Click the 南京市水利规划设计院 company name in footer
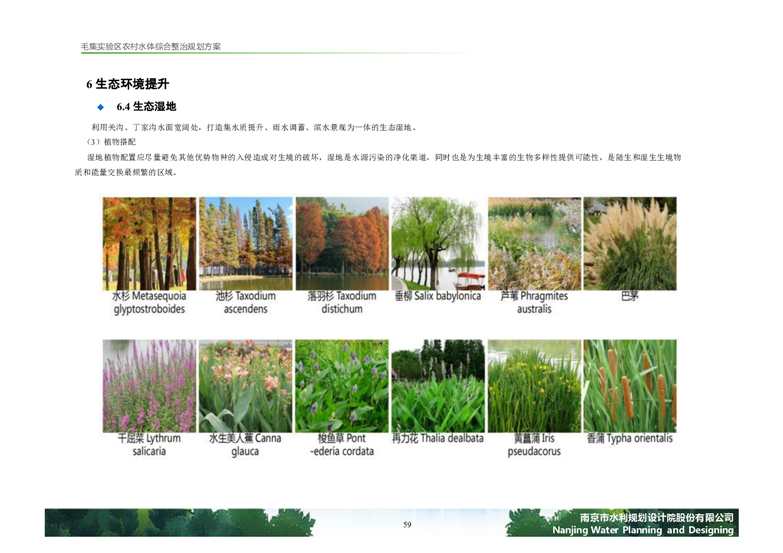783x553 pixels. pyautogui.click(x=643, y=517)
